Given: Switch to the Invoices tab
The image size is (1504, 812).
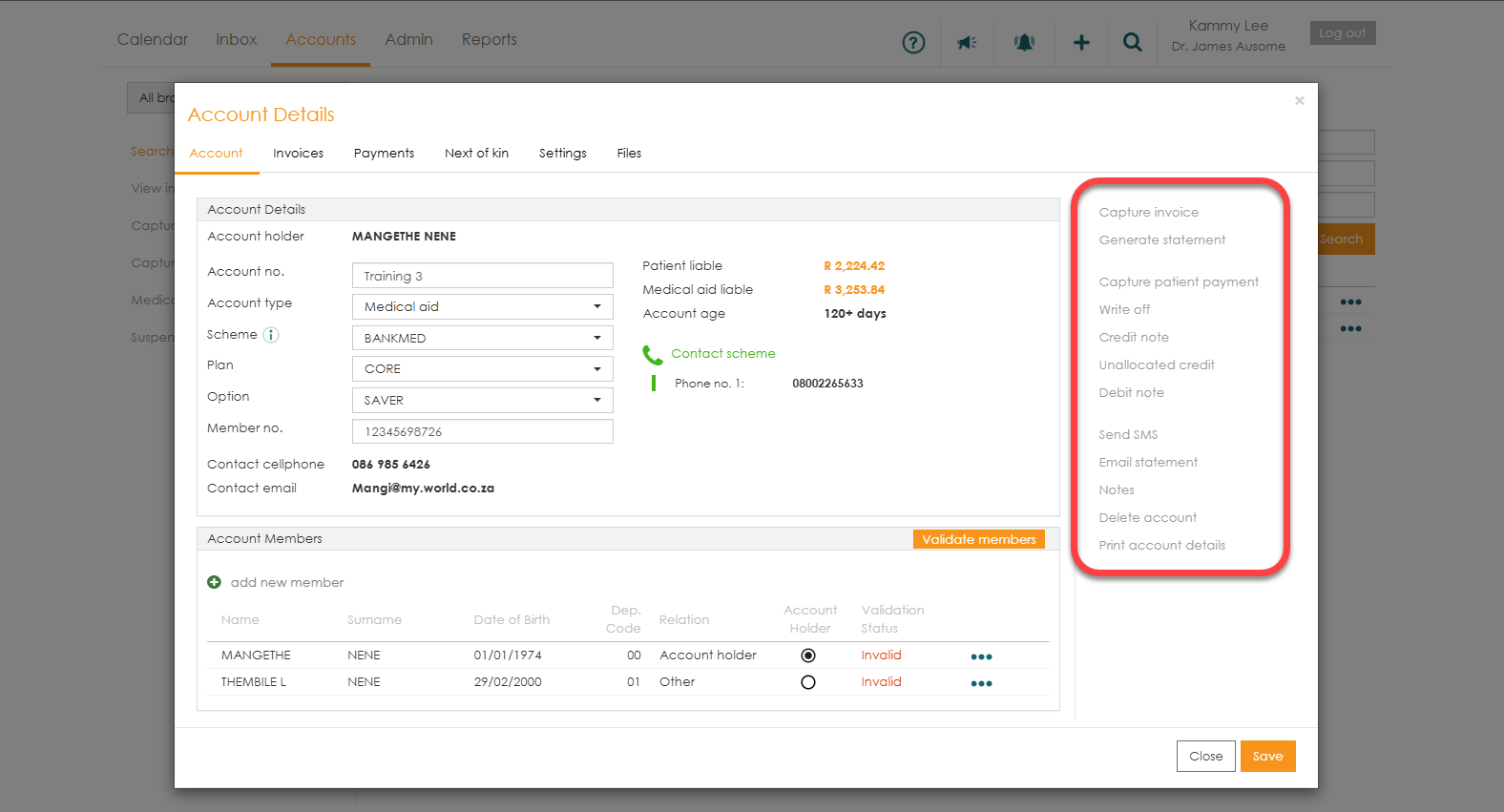Looking at the screenshot, I should coord(298,153).
